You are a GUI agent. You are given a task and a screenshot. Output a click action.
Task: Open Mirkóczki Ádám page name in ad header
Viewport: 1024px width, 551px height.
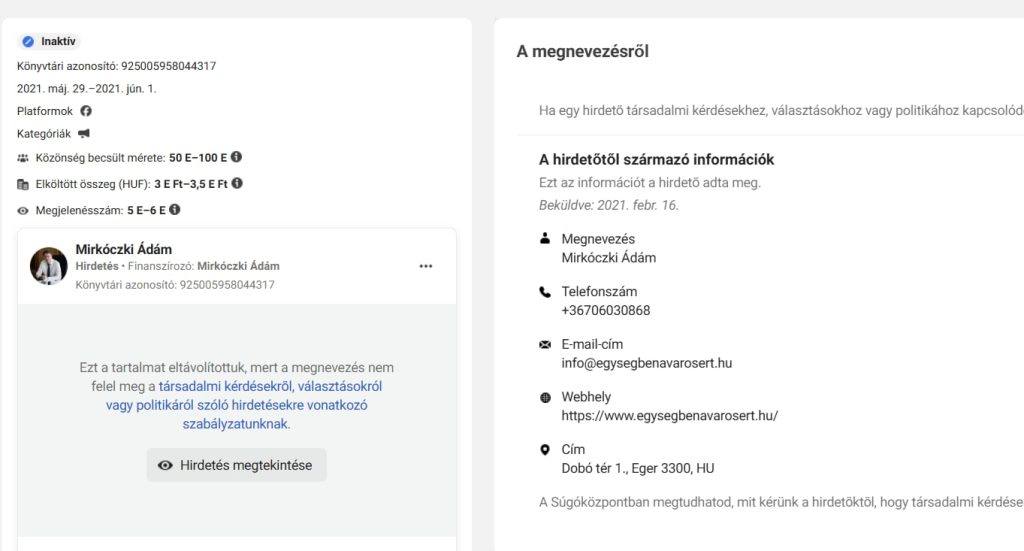tap(124, 249)
